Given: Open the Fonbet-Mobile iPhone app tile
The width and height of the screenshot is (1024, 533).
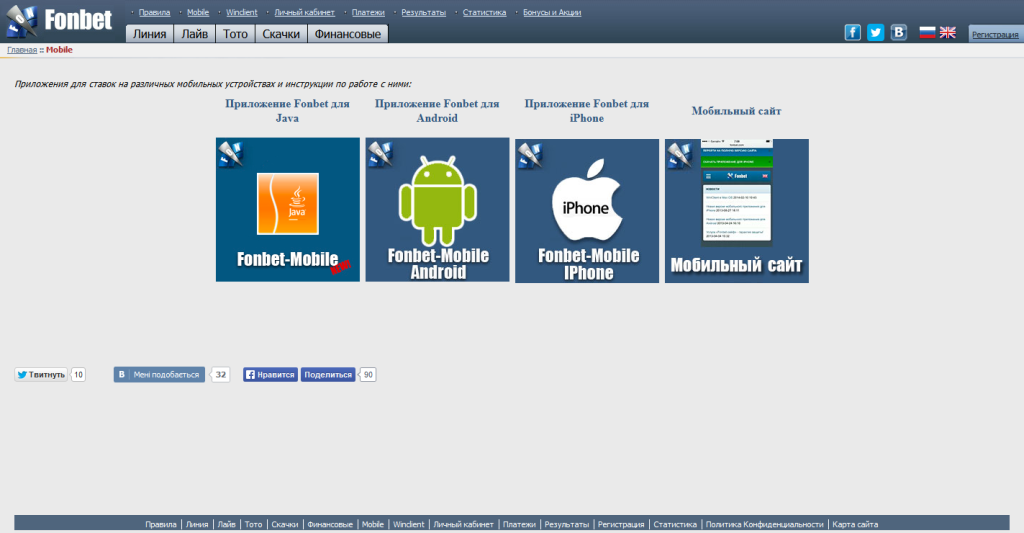Looking at the screenshot, I should (x=586, y=211).
